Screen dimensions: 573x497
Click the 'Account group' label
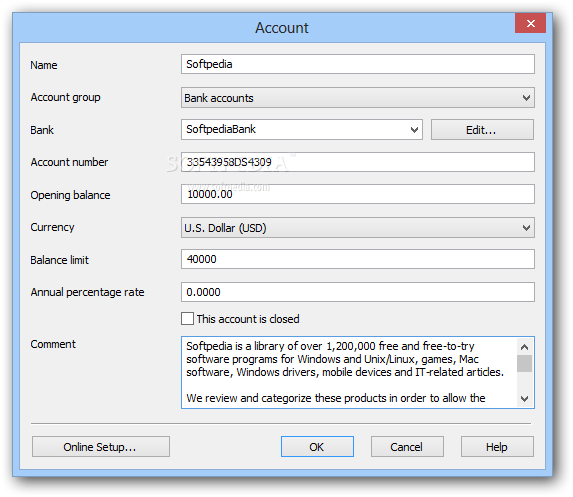coord(65,98)
